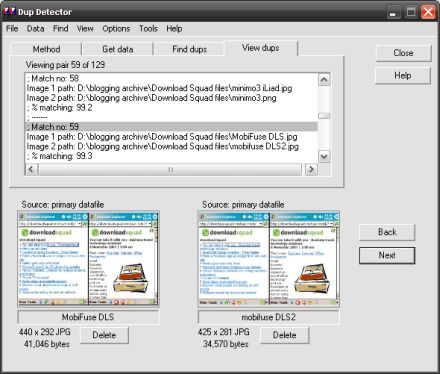Open the View menu
The height and width of the screenshot is (374, 440).
pyautogui.click(x=85, y=29)
